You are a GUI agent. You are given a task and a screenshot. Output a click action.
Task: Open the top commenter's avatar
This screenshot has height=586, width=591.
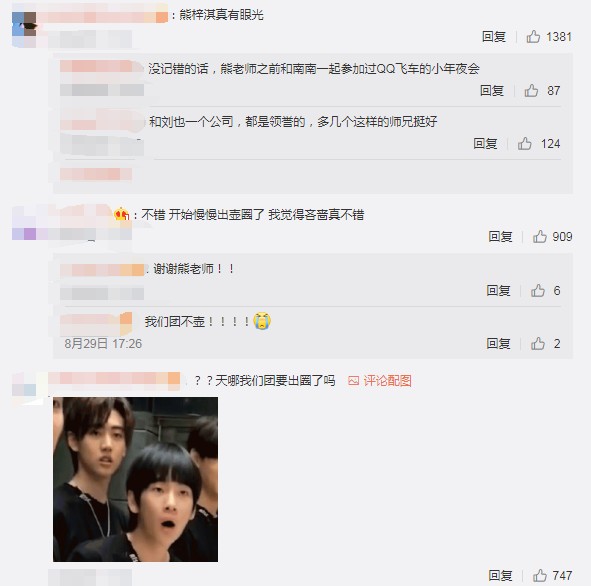tap(24, 24)
